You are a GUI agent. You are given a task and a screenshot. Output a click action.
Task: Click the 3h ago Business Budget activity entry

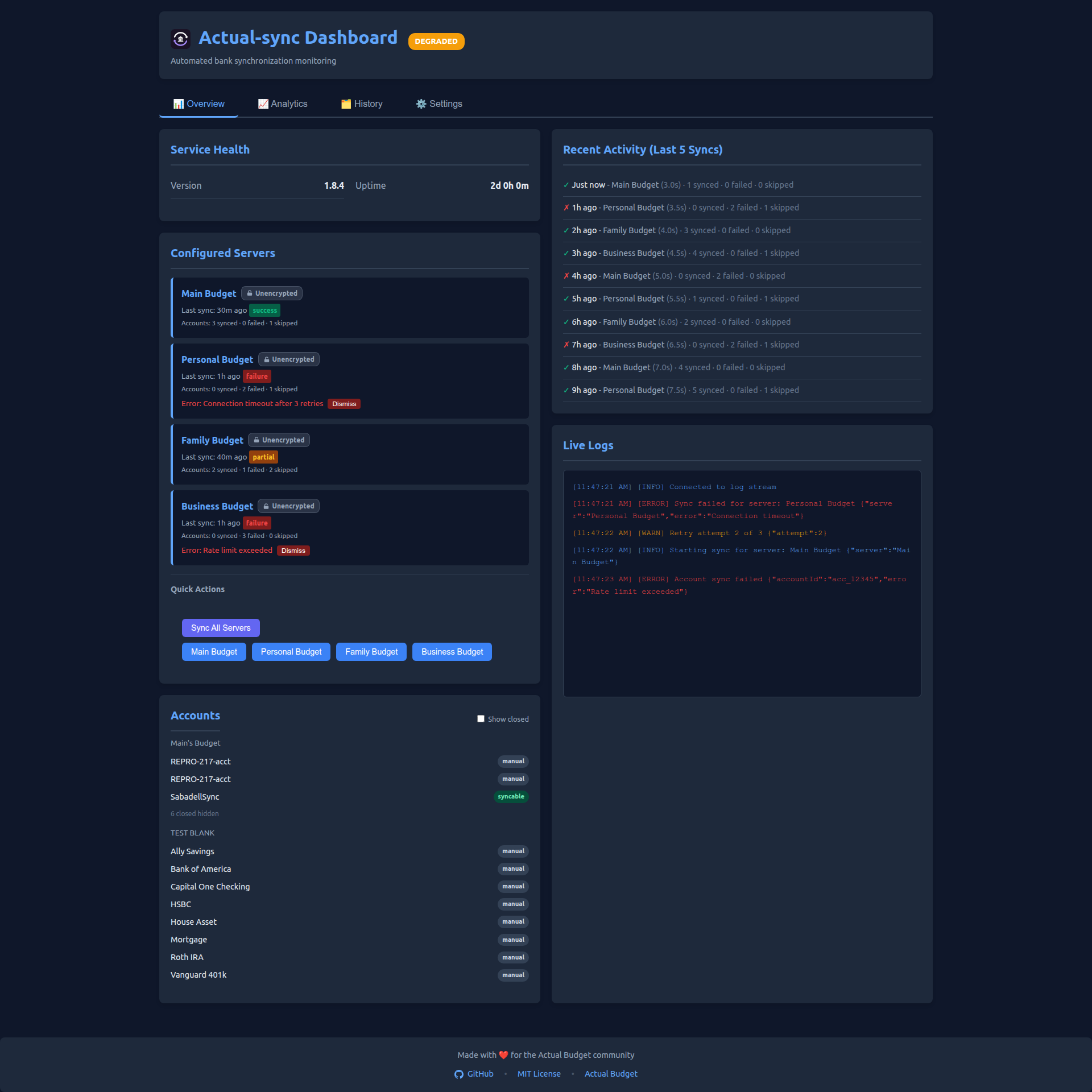tap(742, 253)
